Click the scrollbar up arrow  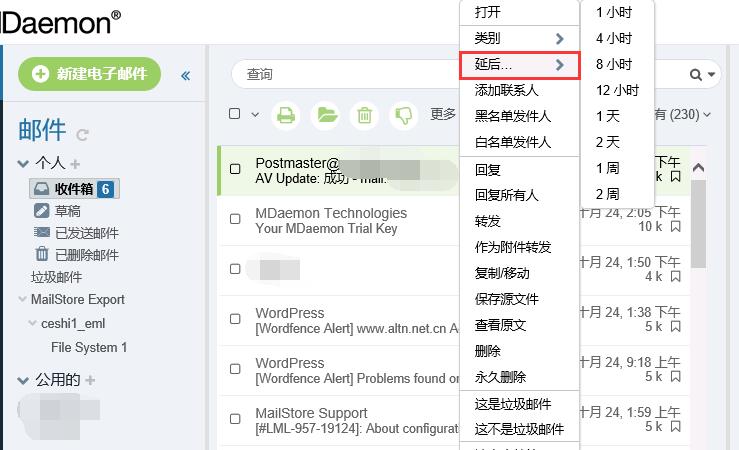pyautogui.click(x=698, y=167)
